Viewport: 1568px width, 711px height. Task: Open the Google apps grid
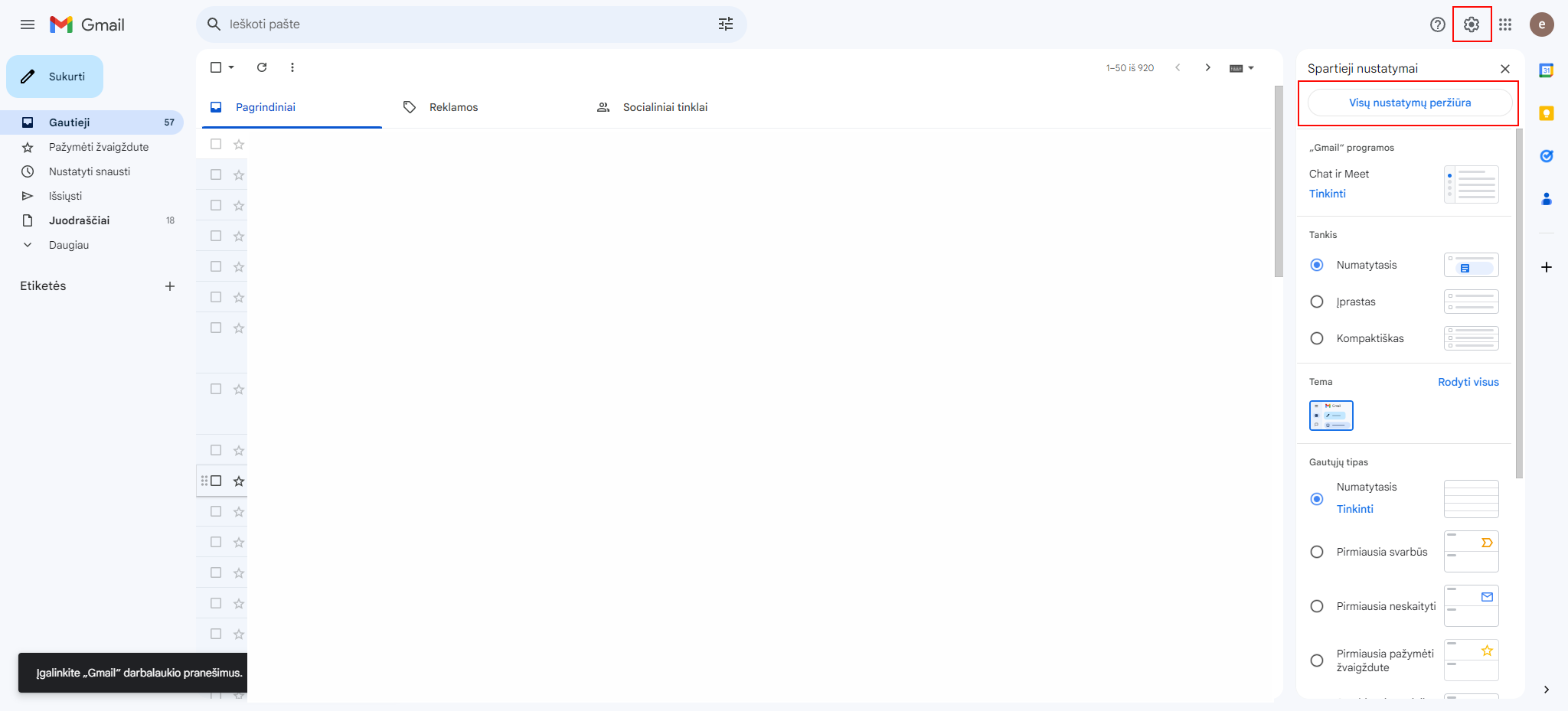click(1505, 24)
